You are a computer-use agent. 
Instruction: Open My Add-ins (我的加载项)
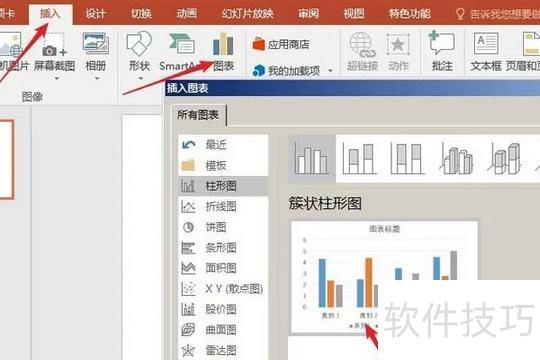(286, 71)
